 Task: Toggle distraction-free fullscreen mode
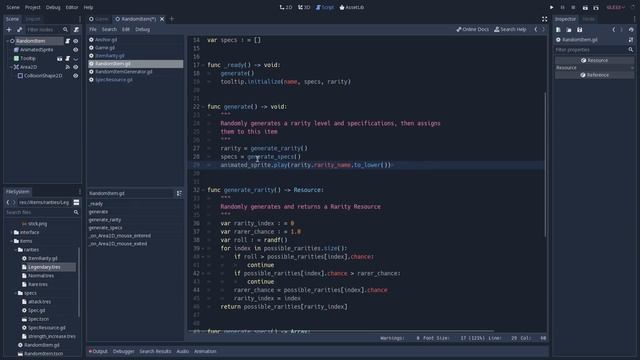tap(544, 19)
